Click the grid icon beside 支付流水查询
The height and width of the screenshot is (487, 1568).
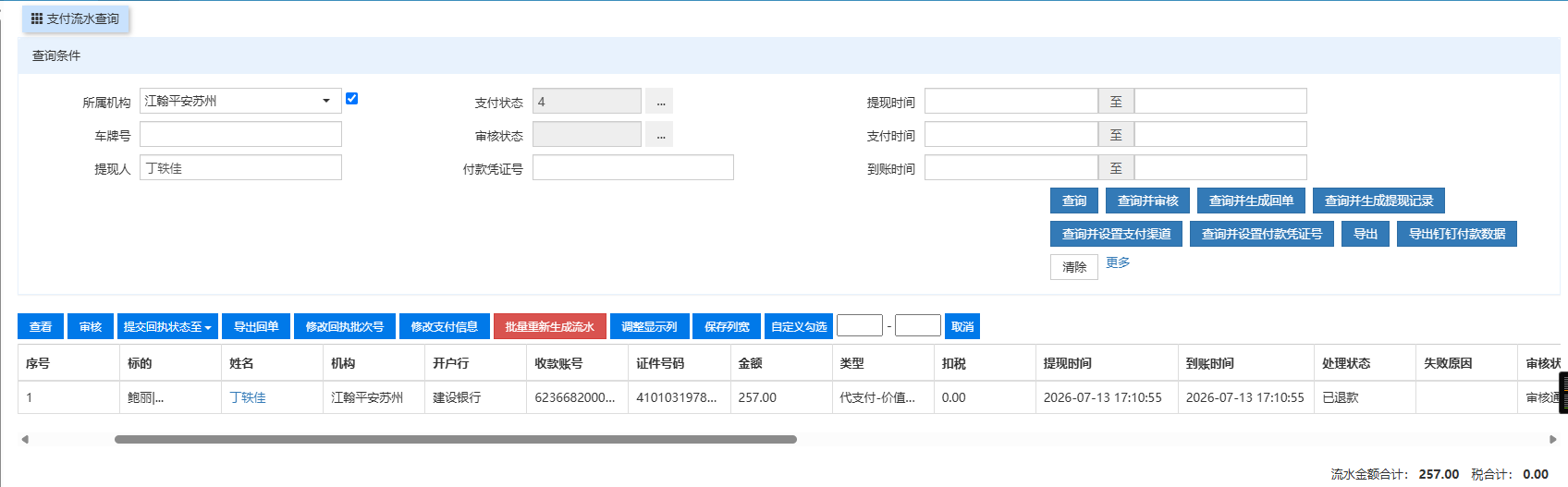click(x=37, y=18)
